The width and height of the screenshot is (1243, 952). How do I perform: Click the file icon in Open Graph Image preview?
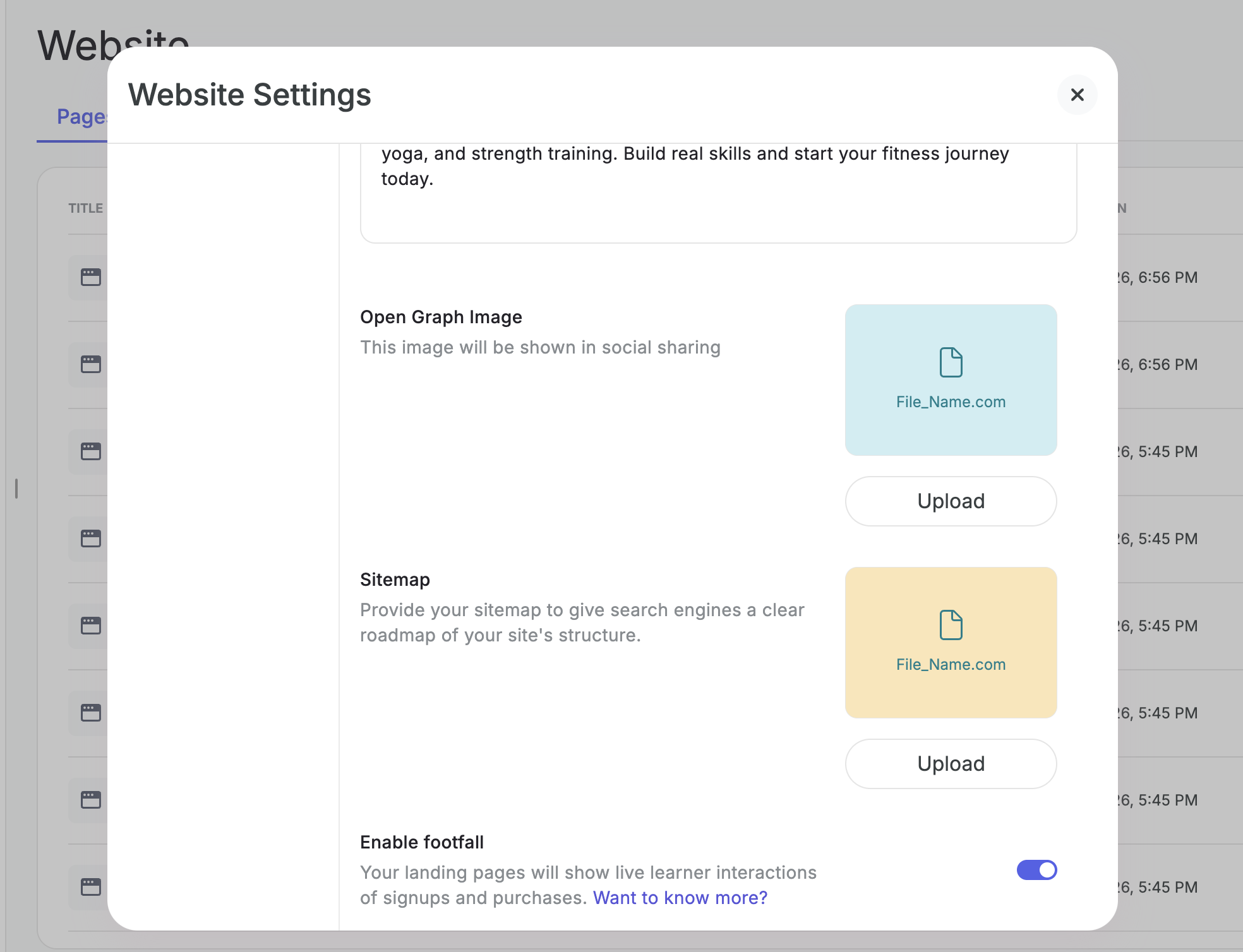pyautogui.click(x=951, y=362)
